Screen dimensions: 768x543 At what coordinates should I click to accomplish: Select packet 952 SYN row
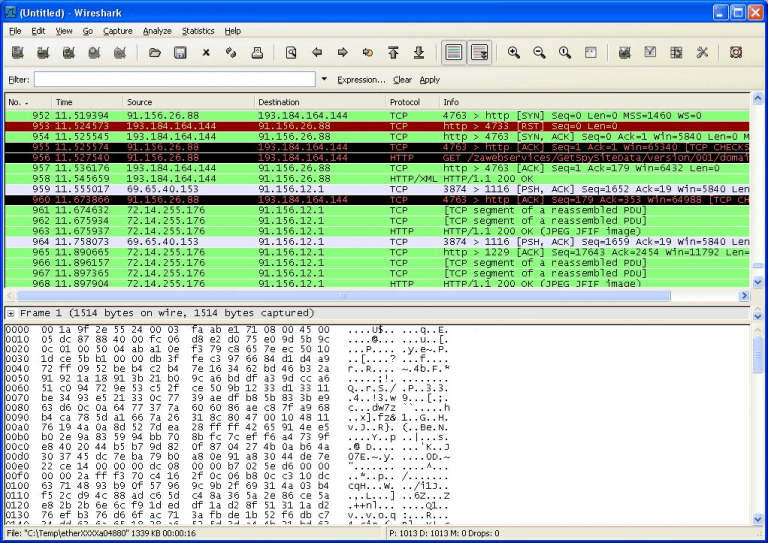[x=377, y=116]
